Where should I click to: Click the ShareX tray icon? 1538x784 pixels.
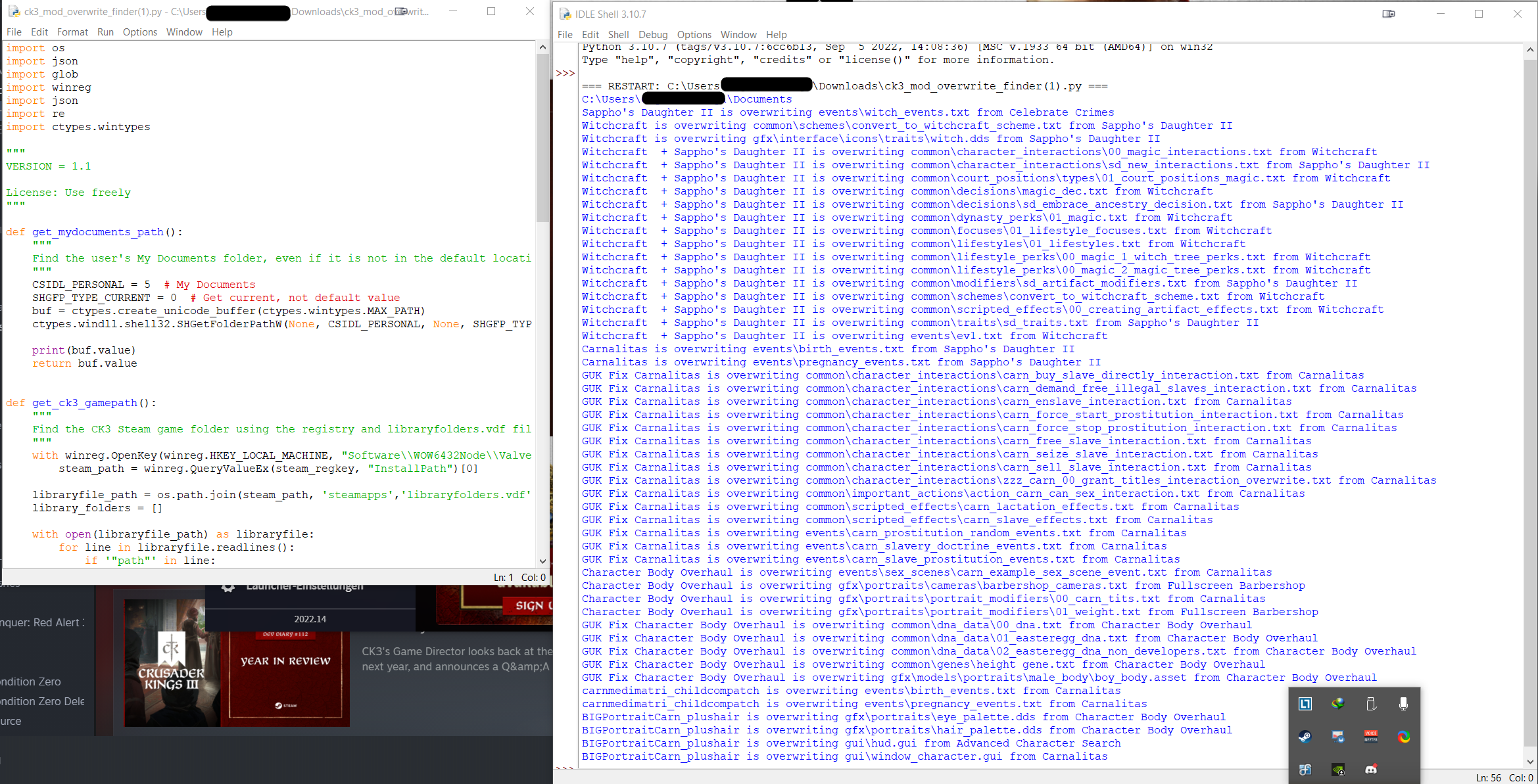click(1403, 737)
